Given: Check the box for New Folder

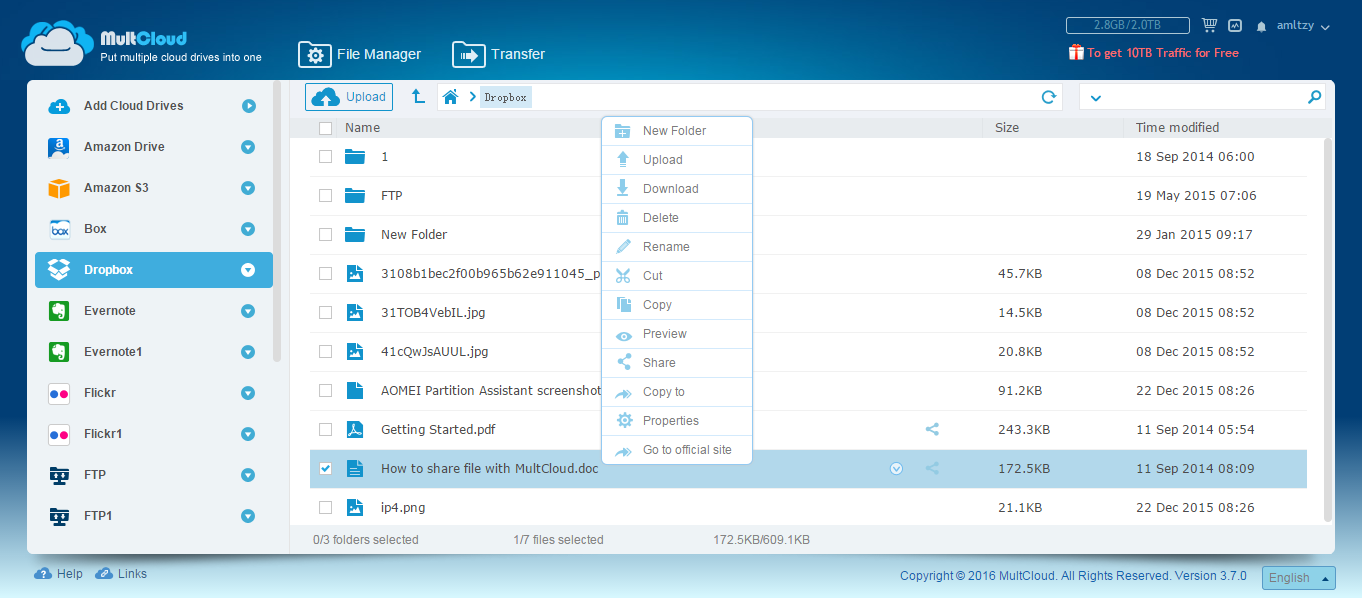Looking at the screenshot, I should click(325, 234).
